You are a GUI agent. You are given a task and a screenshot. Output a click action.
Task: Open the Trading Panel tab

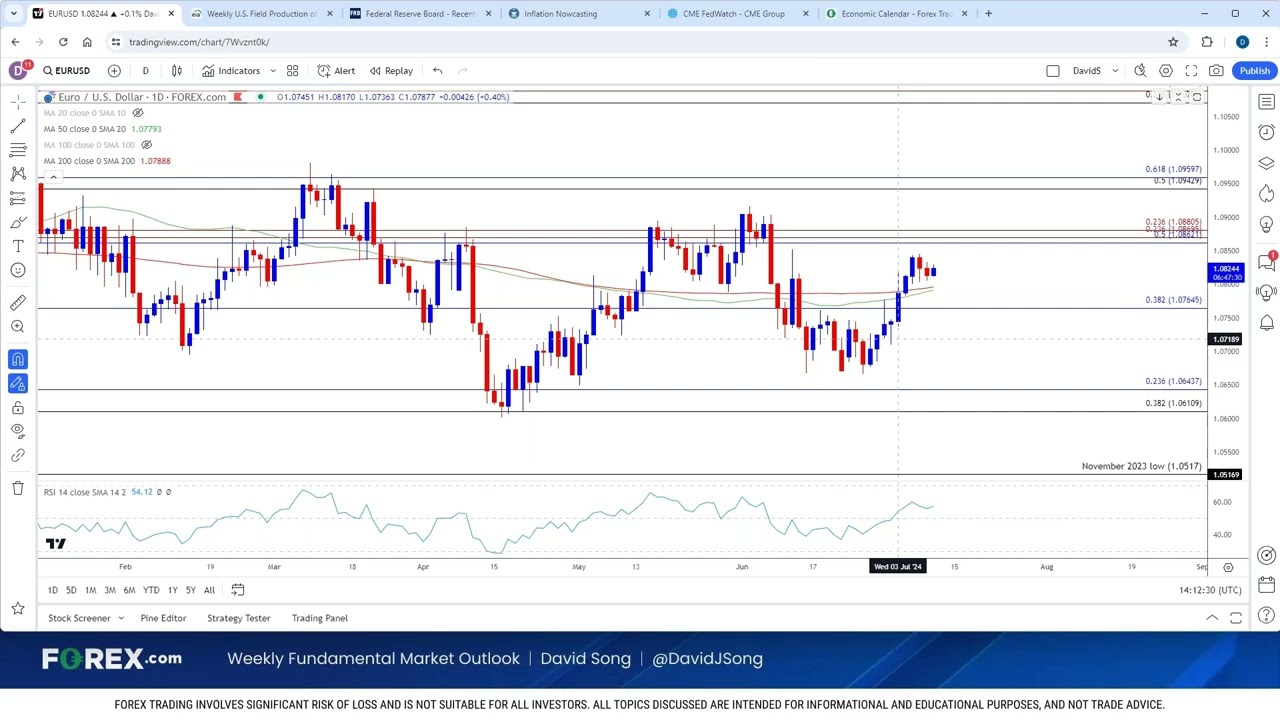coord(320,618)
